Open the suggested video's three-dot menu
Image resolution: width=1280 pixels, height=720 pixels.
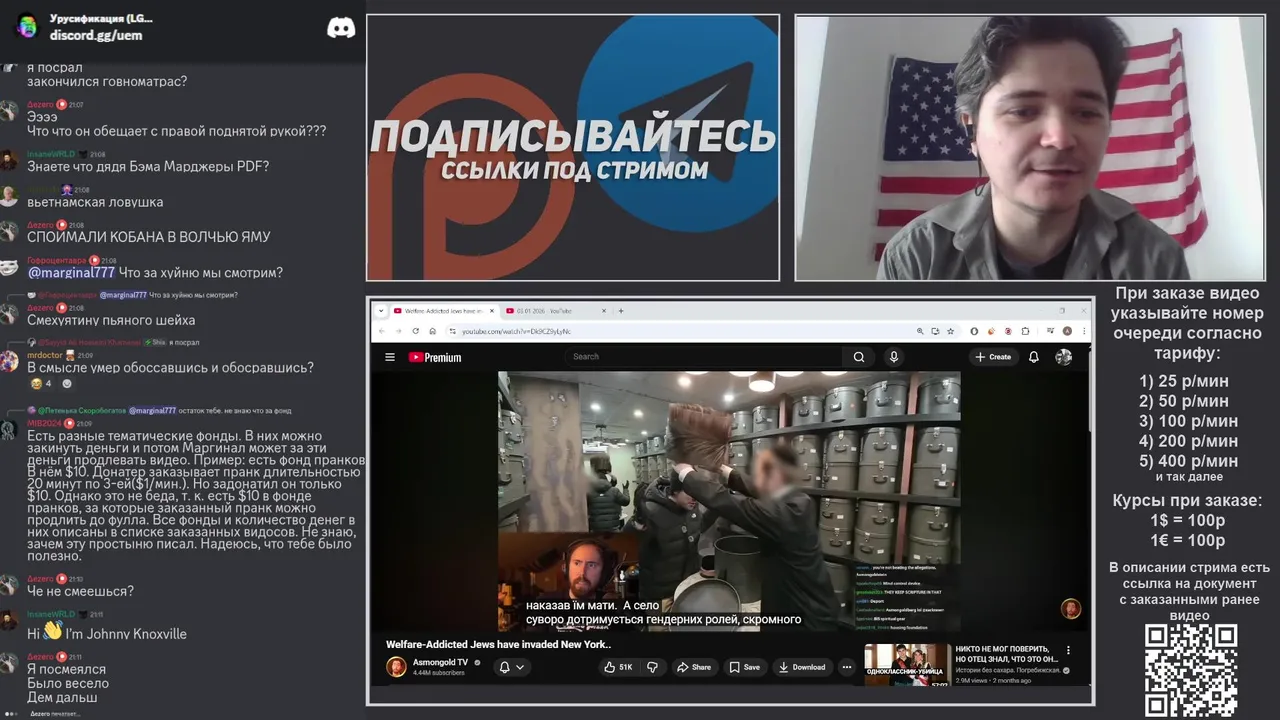[1068, 651]
